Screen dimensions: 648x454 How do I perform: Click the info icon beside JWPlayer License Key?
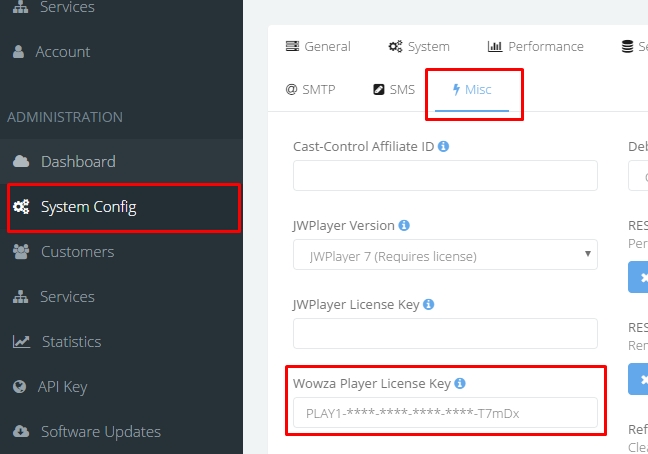click(x=429, y=304)
